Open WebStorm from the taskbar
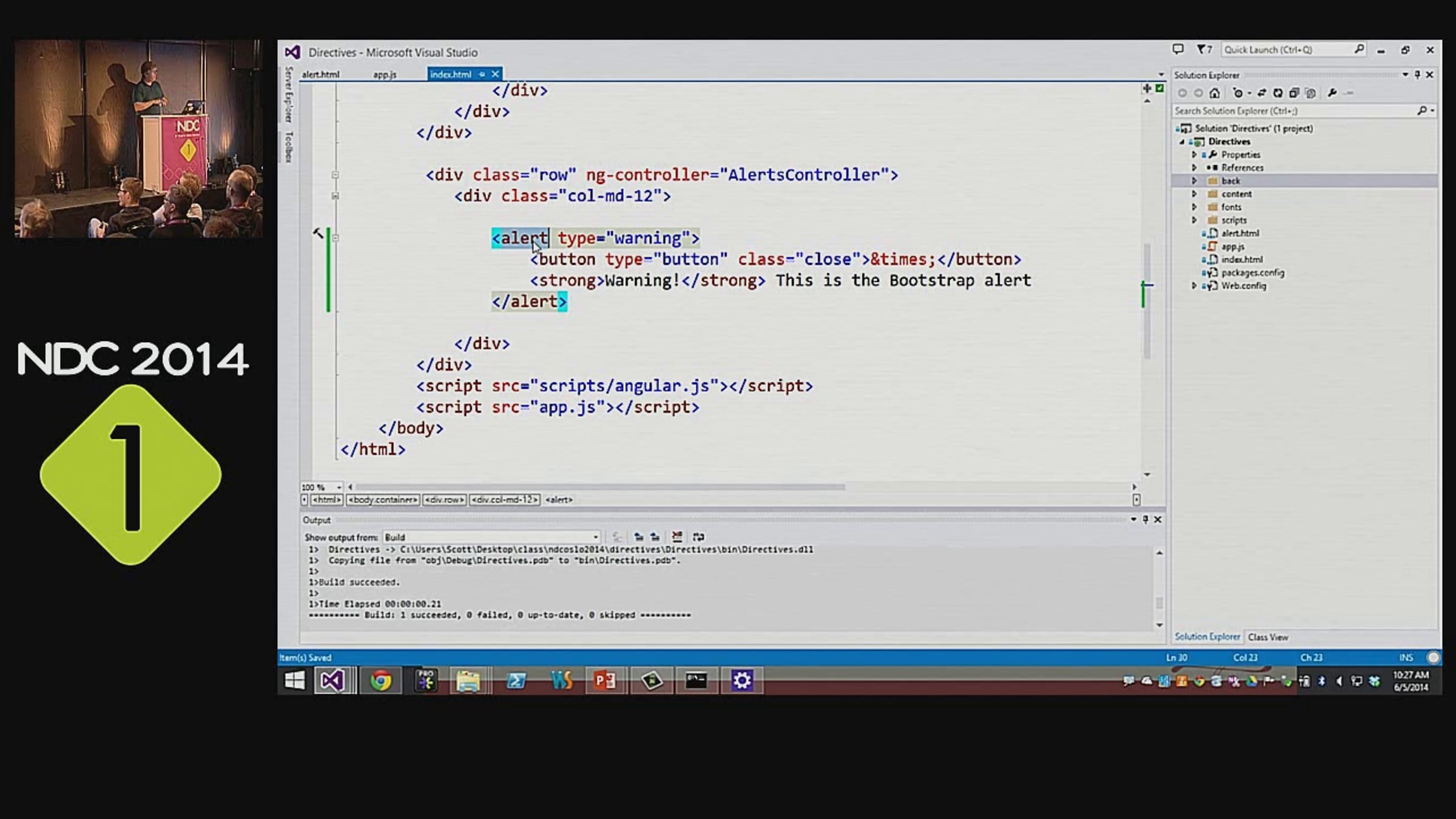The height and width of the screenshot is (819, 1456). [561, 681]
